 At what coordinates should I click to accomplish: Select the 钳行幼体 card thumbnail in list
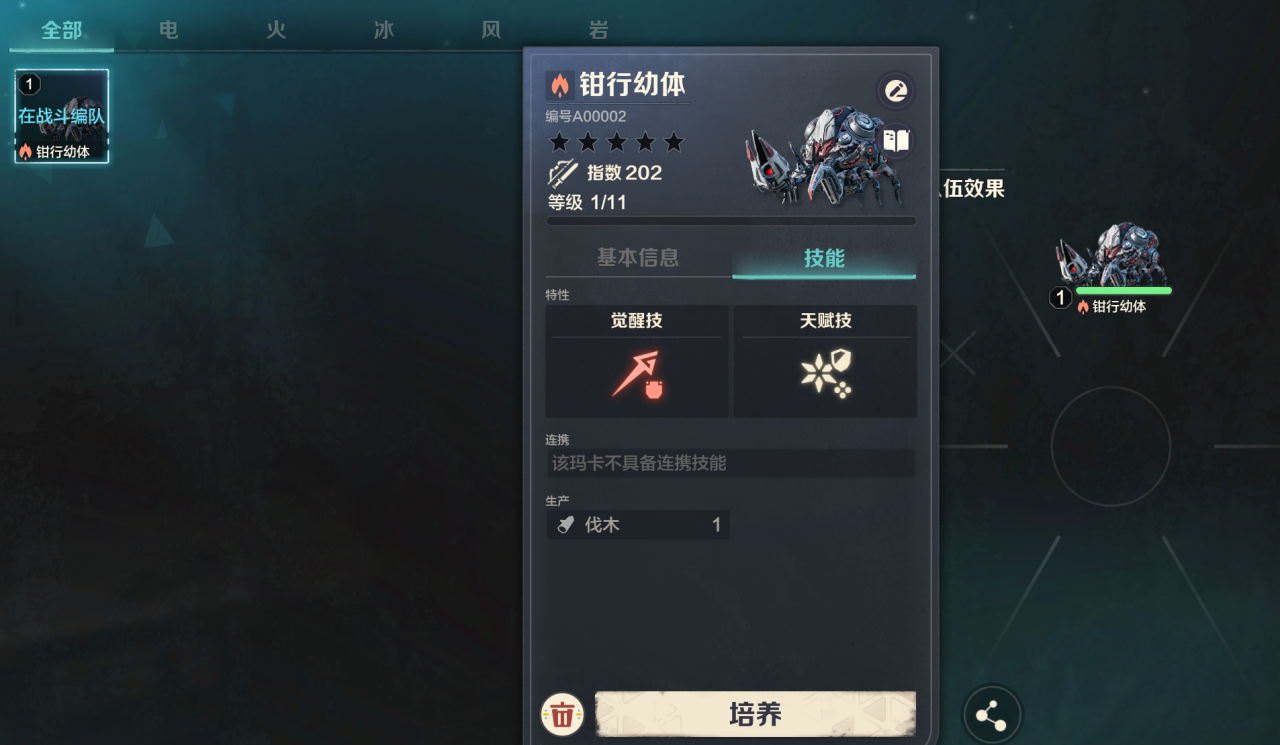[x=62, y=116]
